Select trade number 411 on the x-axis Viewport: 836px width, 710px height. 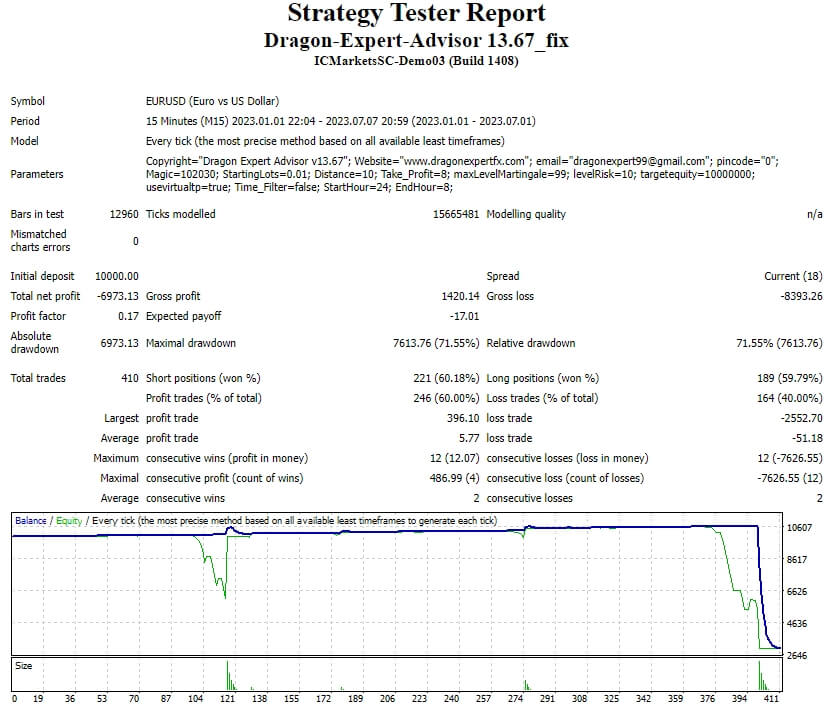(x=771, y=699)
